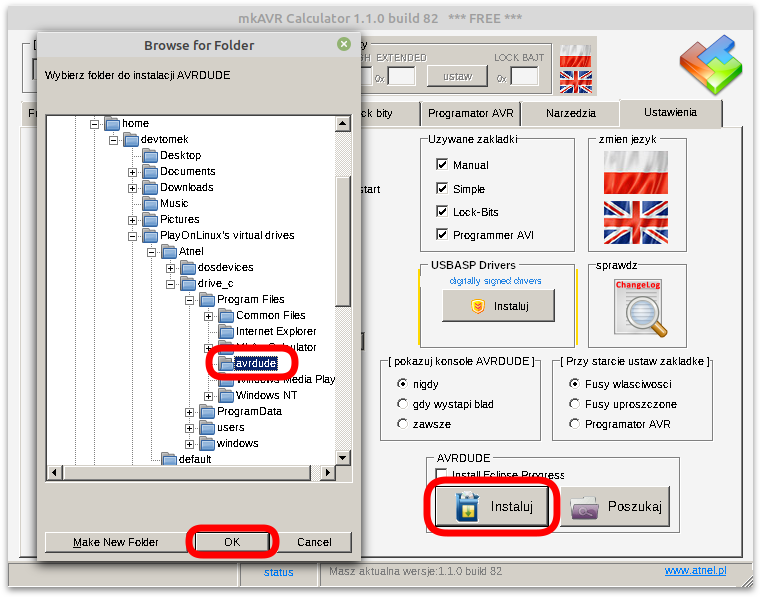Screen dimensions: 760x597
Task: Click small Polish flag near lock bits
Action: 575,54
